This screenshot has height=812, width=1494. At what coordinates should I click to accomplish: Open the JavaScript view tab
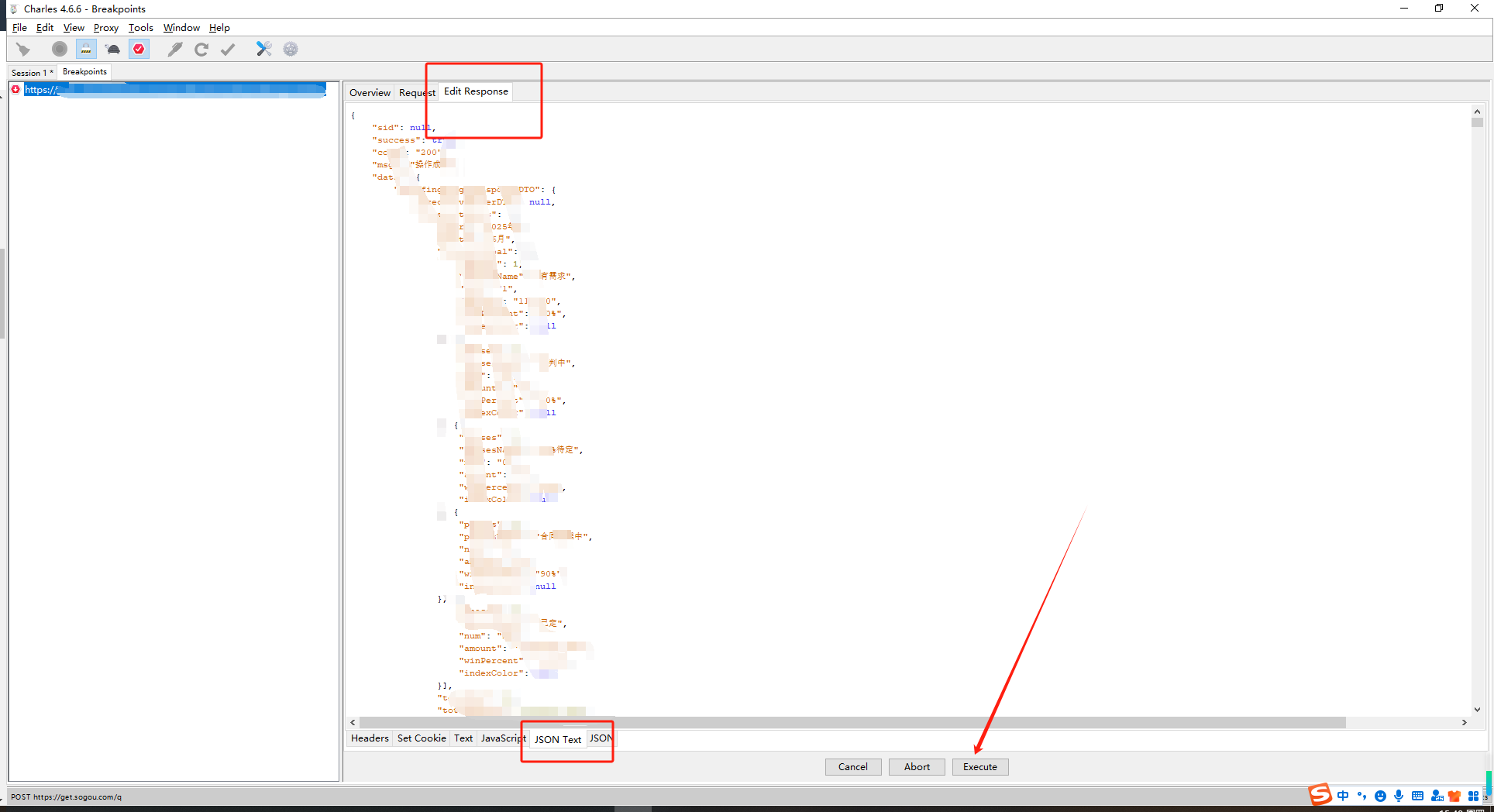pos(503,738)
